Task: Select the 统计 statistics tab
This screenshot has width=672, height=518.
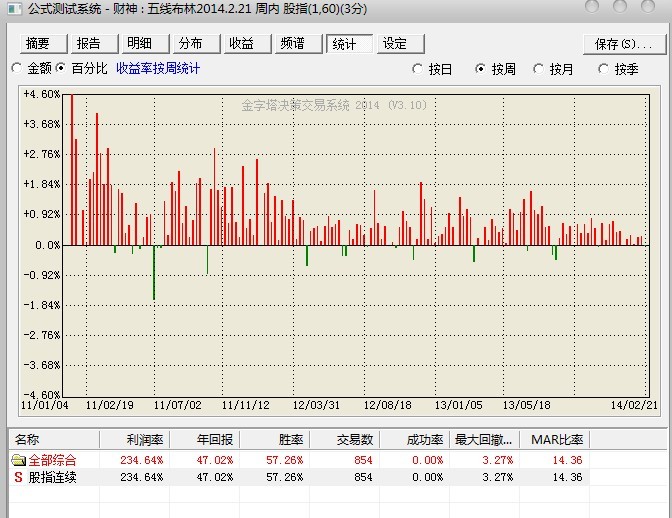Action: coord(349,43)
